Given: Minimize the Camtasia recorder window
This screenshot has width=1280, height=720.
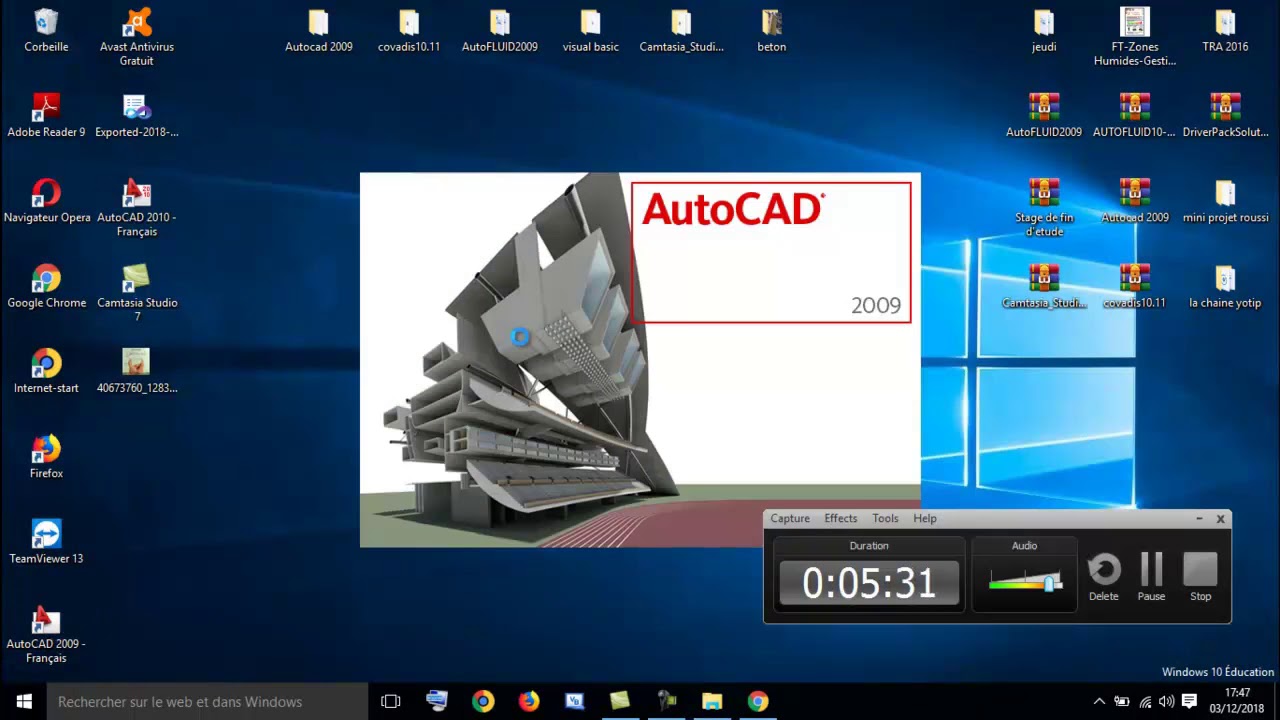Looking at the screenshot, I should [x=1199, y=518].
